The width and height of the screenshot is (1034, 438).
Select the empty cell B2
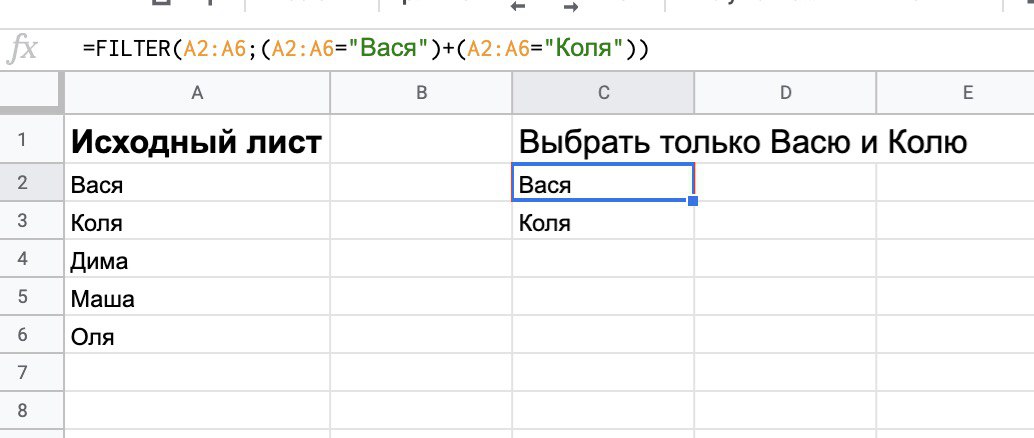coord(421,185)
